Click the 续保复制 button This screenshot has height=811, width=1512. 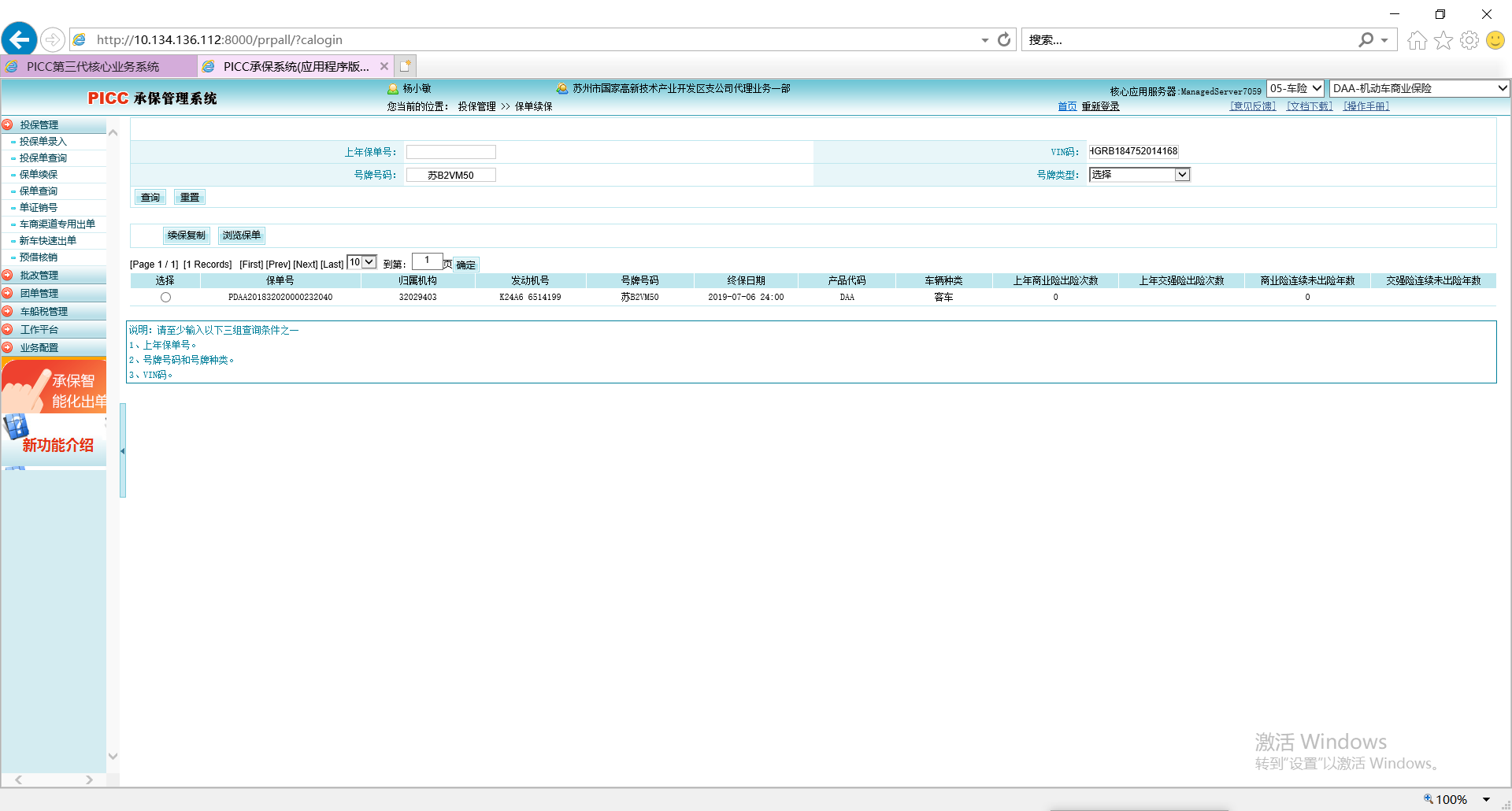(186, 235)
